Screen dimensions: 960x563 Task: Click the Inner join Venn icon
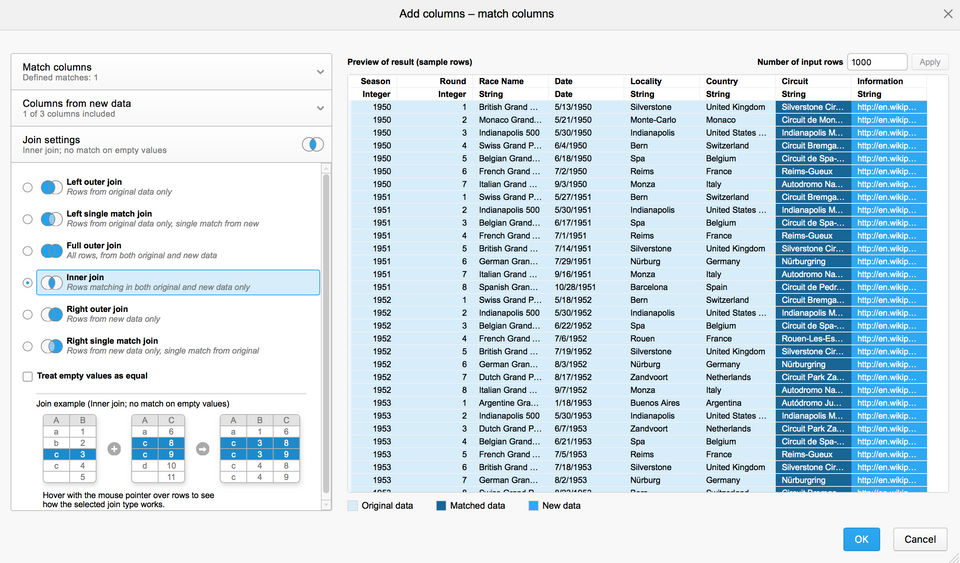(51, 283)
